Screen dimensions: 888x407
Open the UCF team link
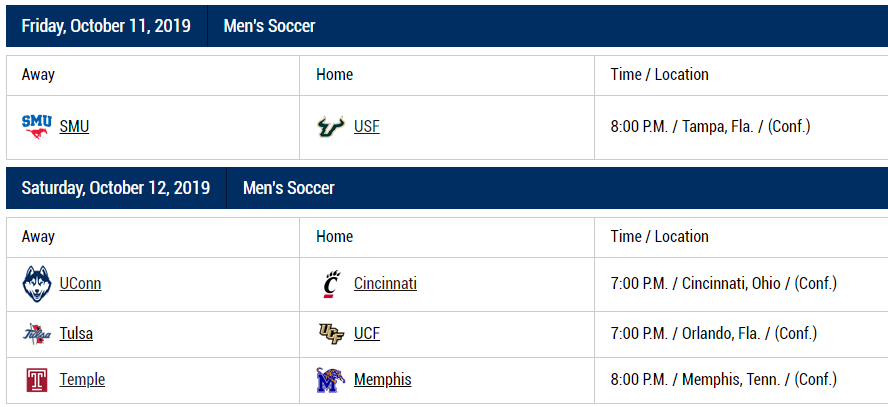tap(367, 334)
